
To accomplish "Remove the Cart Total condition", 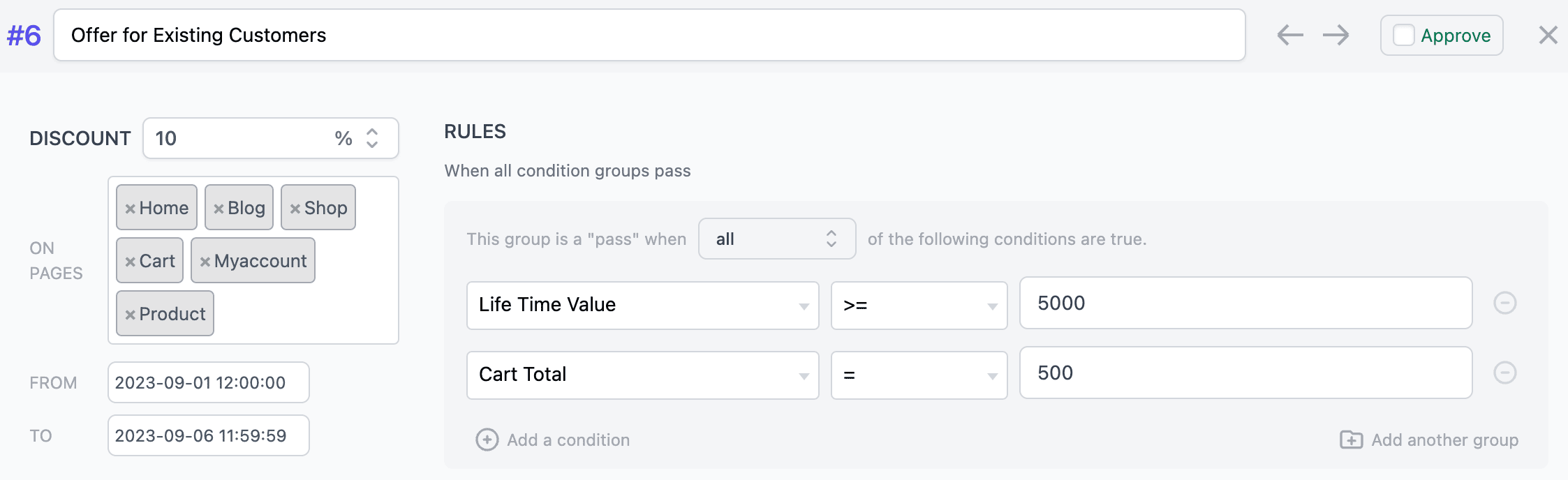I will coord(1503,372).
